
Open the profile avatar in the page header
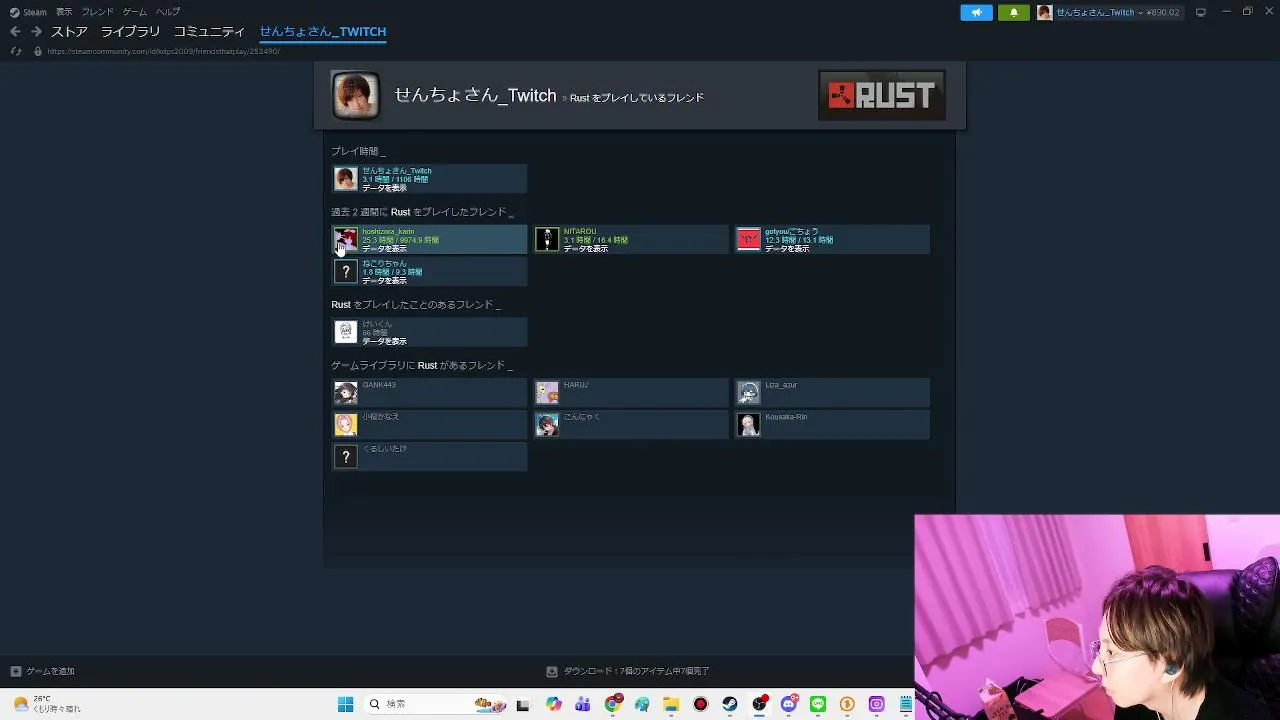click(x=355, y=96)
